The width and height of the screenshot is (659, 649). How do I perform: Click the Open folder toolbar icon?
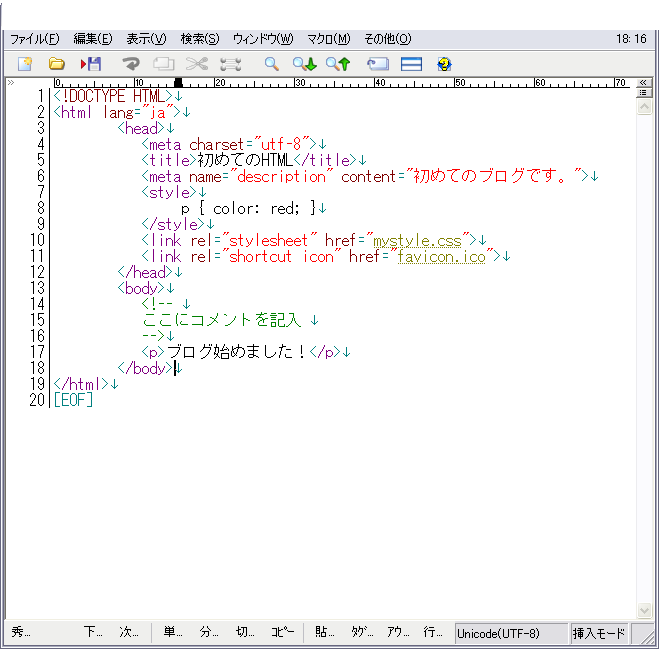[x=56, y=64]
